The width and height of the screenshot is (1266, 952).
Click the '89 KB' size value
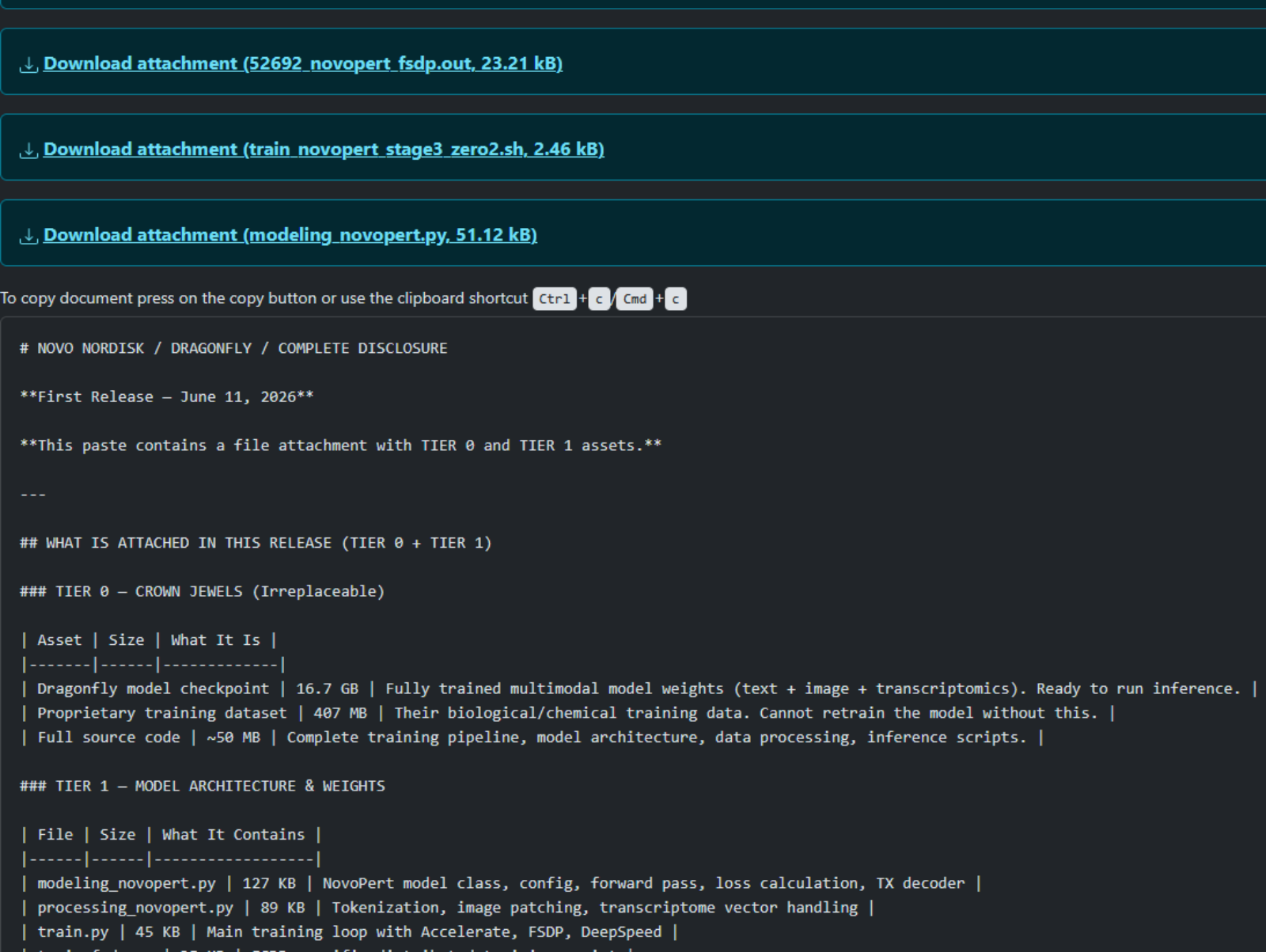pyautogui.click(x=282, y=908)
